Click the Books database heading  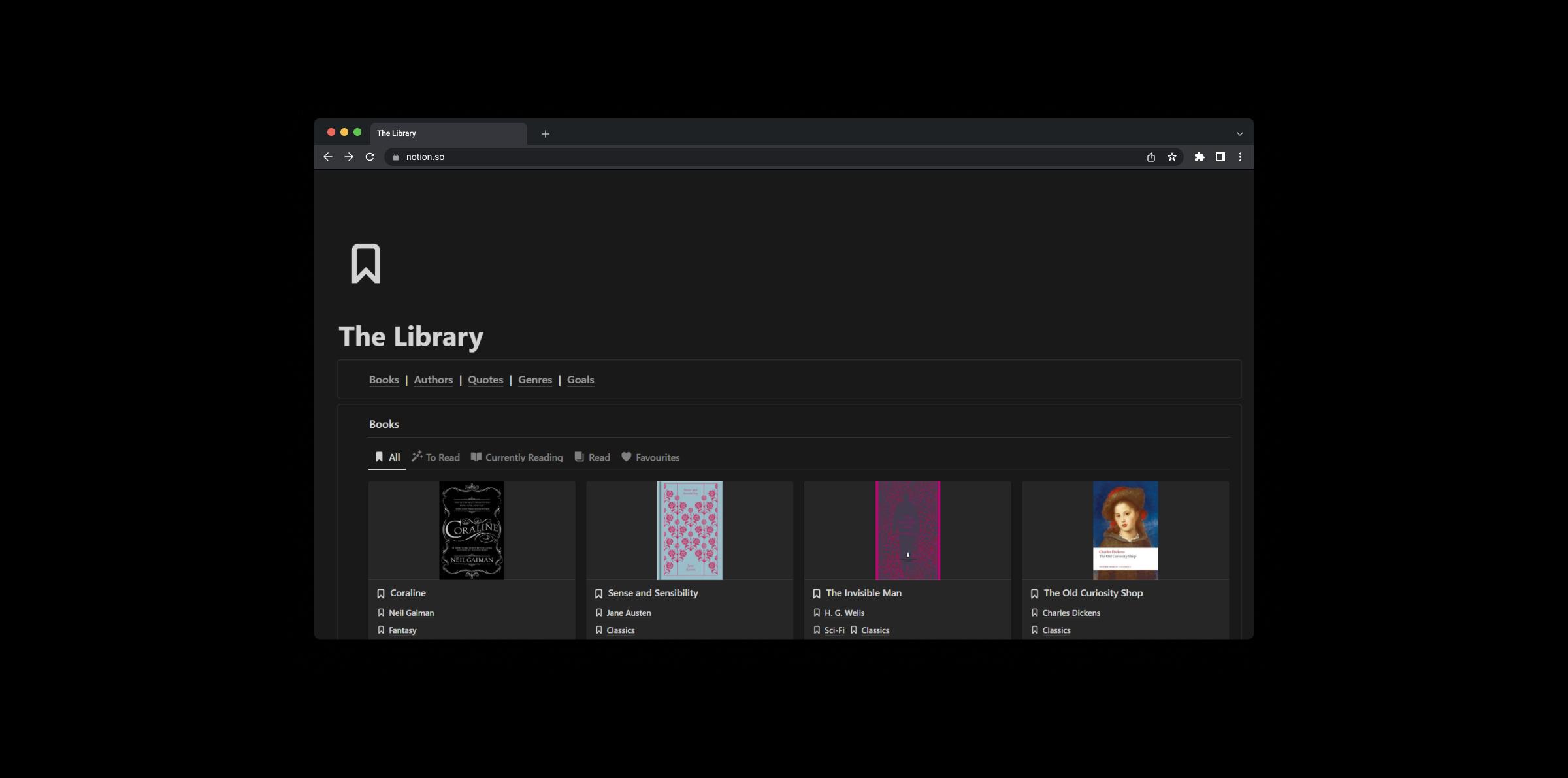click(384, 424)
